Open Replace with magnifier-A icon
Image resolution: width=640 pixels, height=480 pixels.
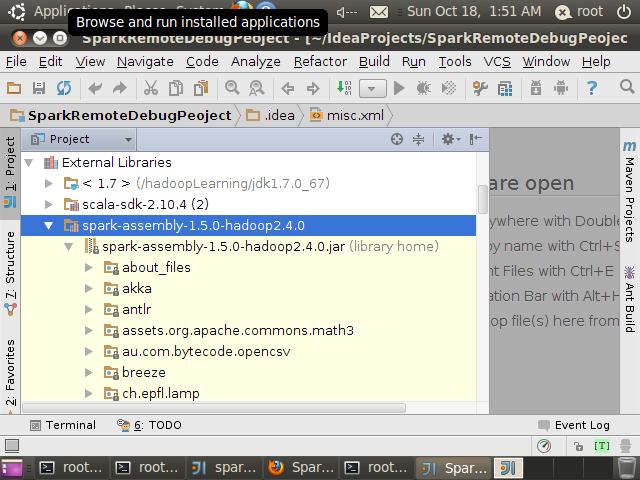[257, 88]
